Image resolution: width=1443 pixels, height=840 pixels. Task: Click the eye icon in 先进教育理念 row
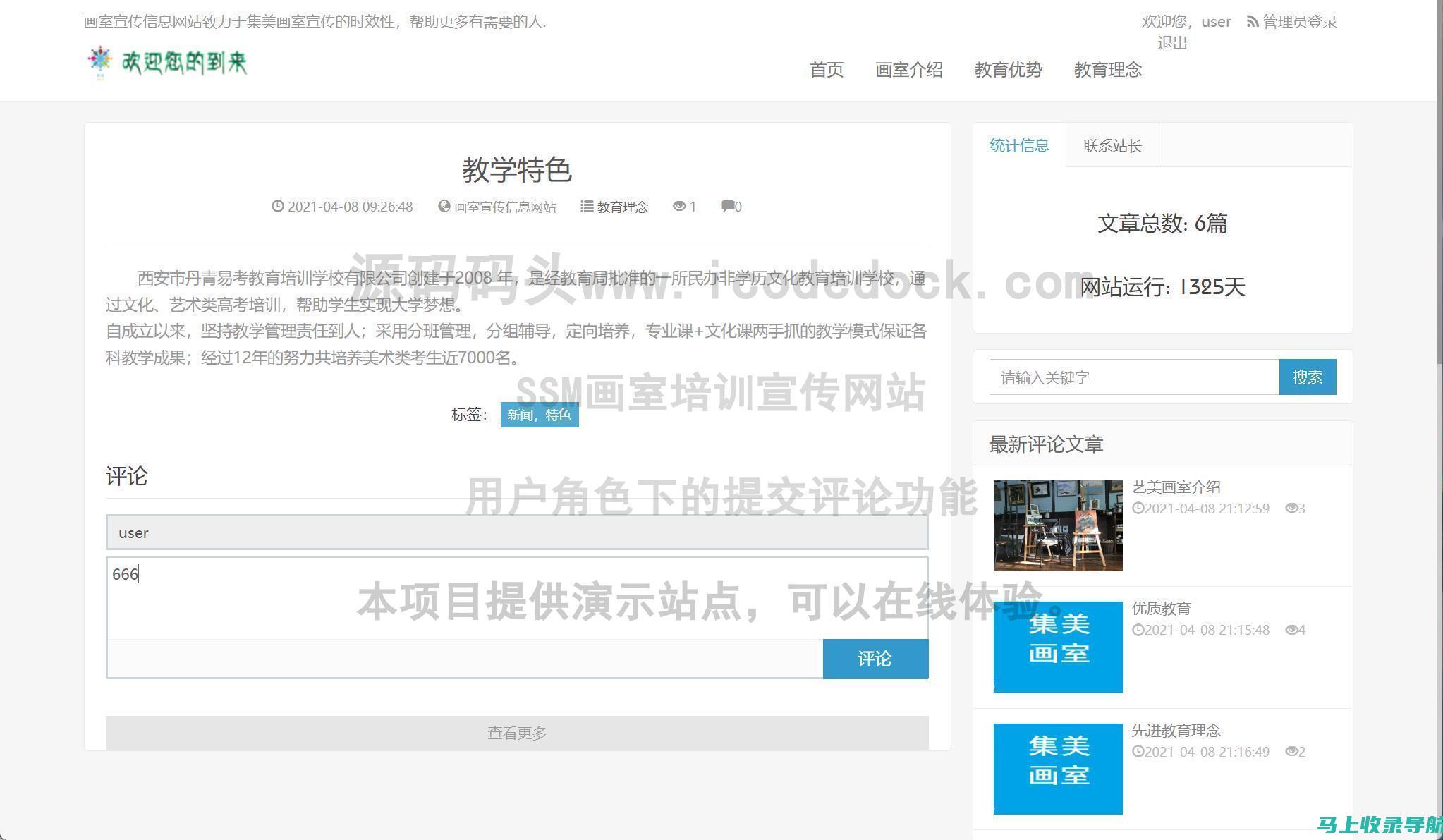[x=1291, y=751]
